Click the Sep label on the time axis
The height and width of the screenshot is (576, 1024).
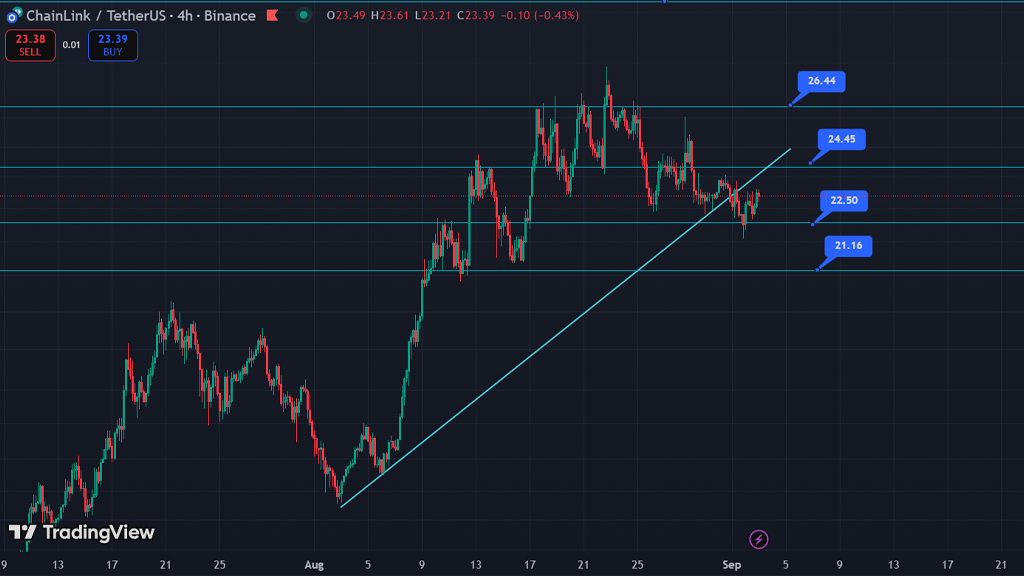[x=732, y=564]
